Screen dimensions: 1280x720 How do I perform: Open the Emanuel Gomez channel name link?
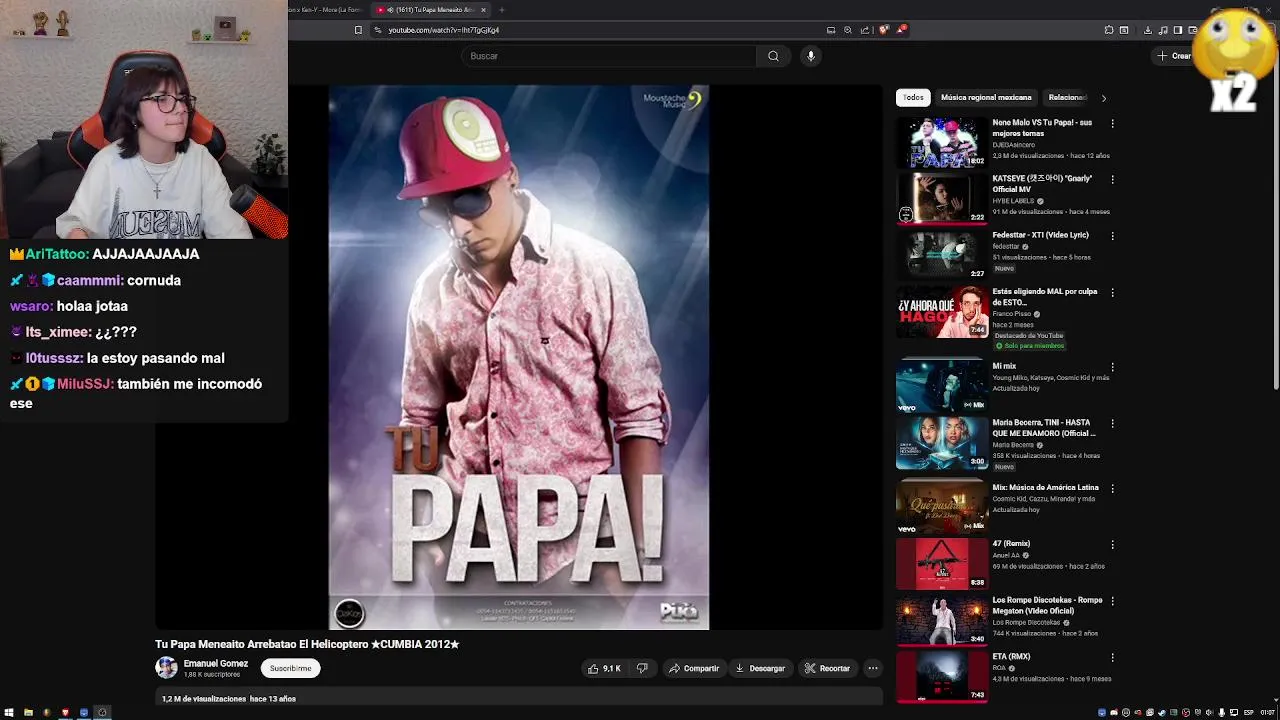pyautogui.click(x=215, y=663)
